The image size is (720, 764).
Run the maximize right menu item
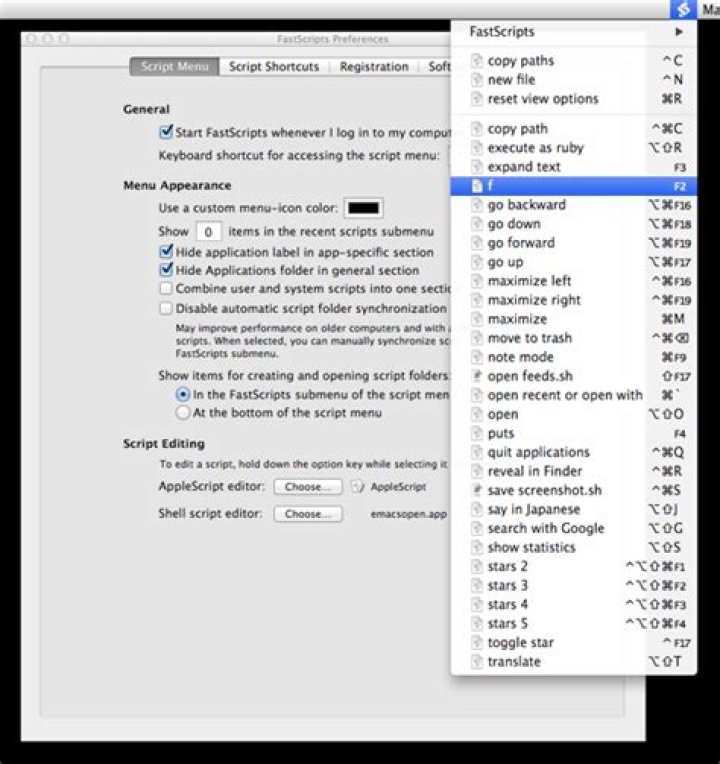coord(573,300)
